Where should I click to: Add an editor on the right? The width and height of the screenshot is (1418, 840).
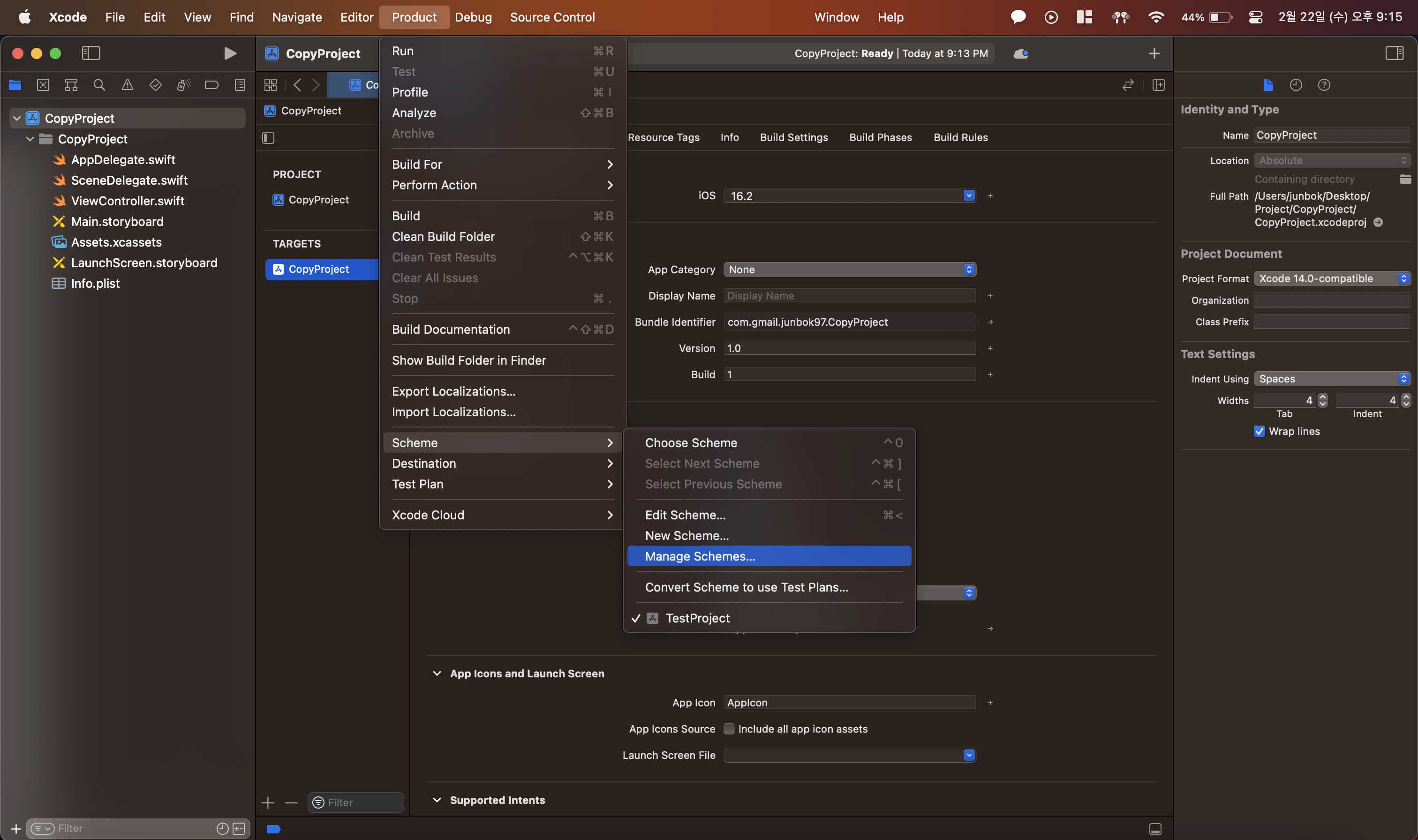pyautogui.click(x=1158, y=85)
